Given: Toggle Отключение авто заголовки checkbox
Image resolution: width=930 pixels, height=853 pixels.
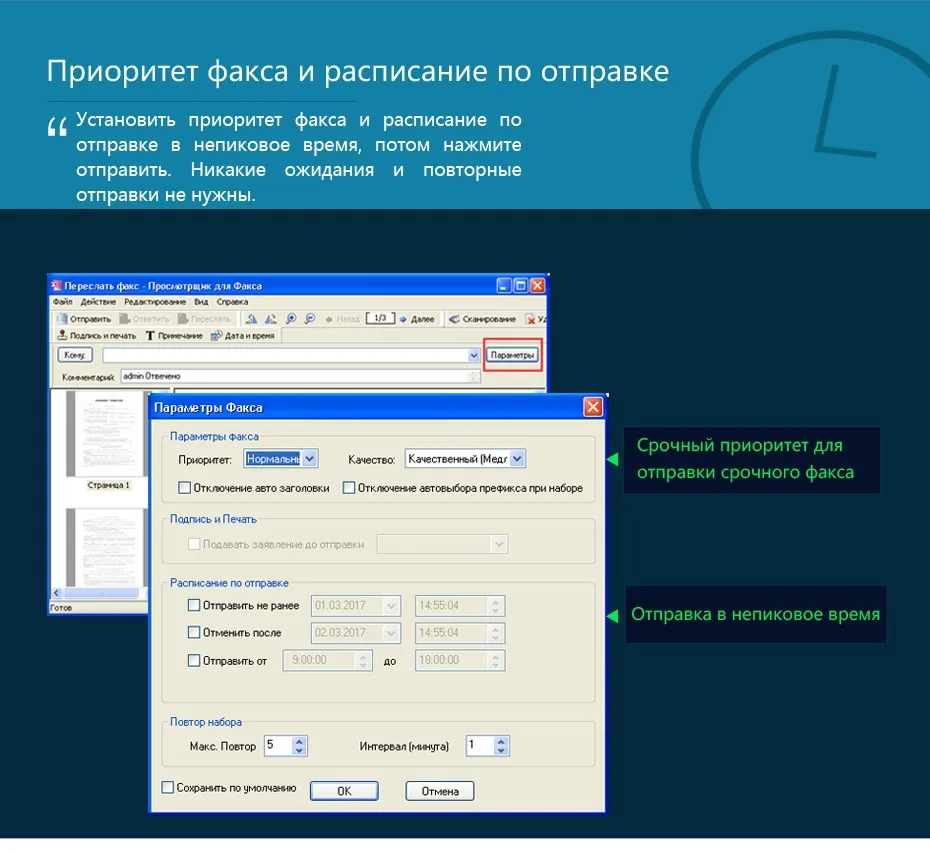Looking at the screenshot, I should click(x=184, y=488).
